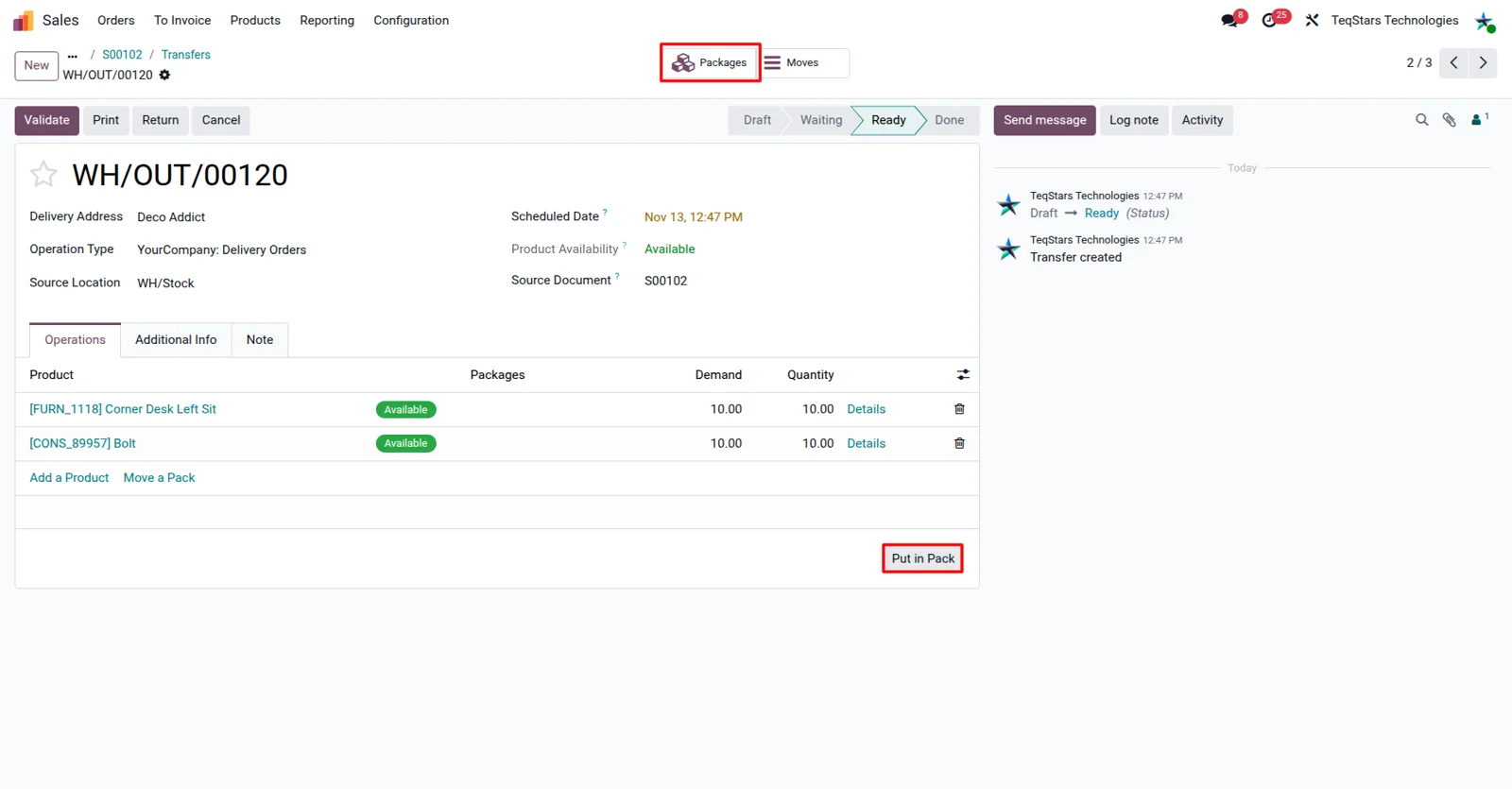Viewport: 1512px width, 789px height.
Task: Delete the Bolt product line
Action: (959, 443)
